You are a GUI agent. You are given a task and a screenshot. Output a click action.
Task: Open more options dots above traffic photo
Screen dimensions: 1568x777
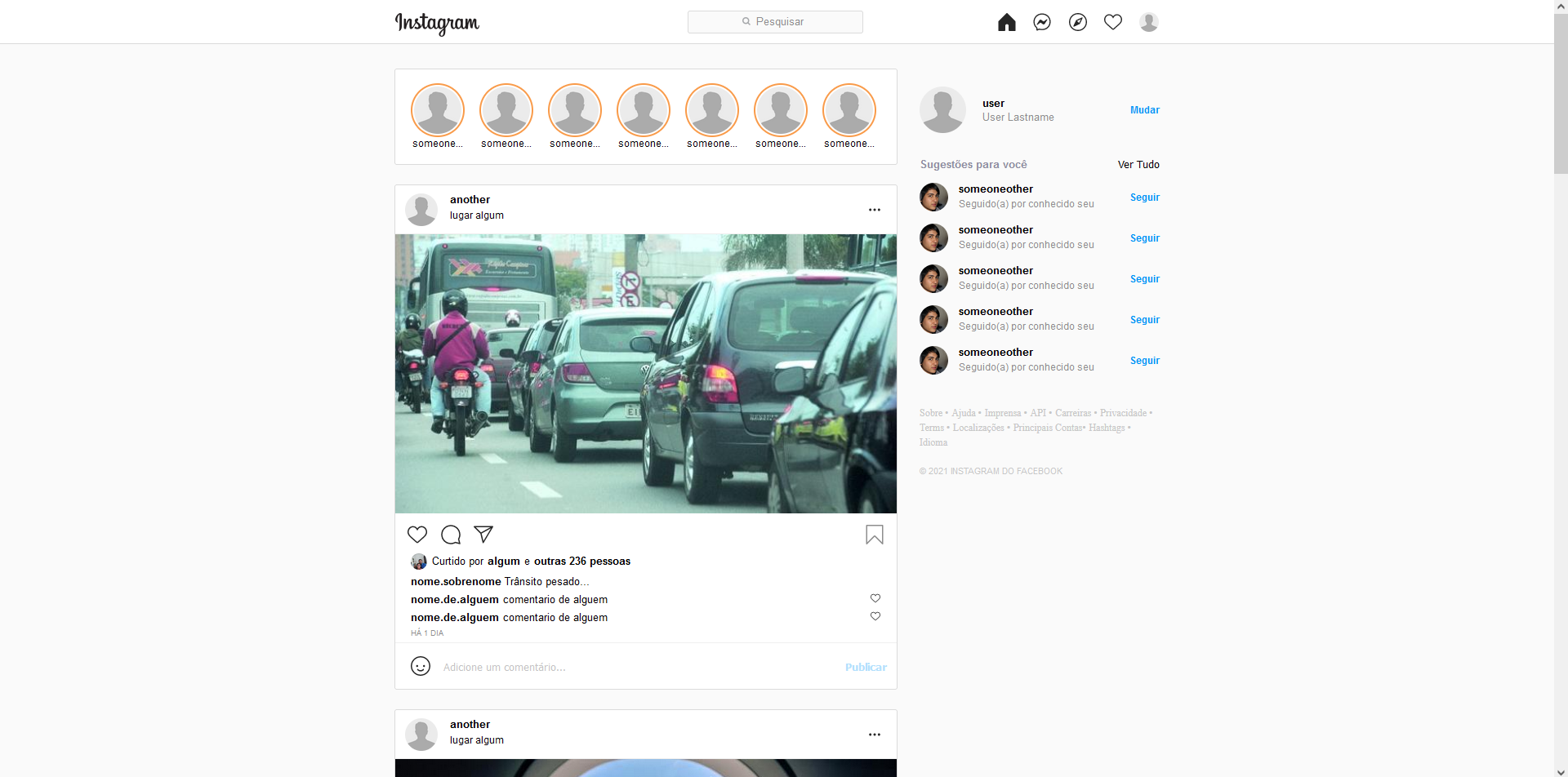pos(875,210)
